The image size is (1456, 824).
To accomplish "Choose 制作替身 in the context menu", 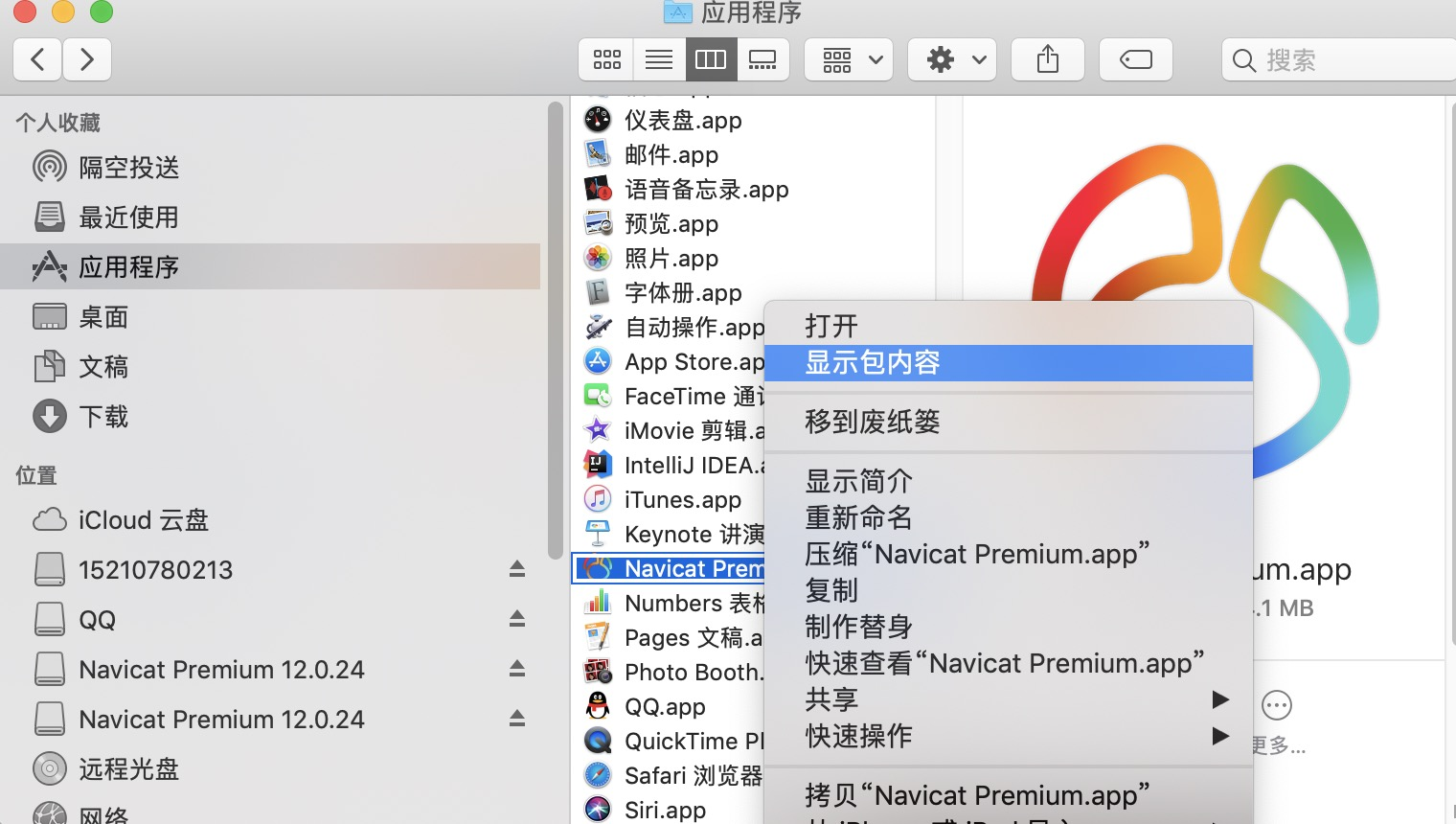I will tap(1009, 627).
